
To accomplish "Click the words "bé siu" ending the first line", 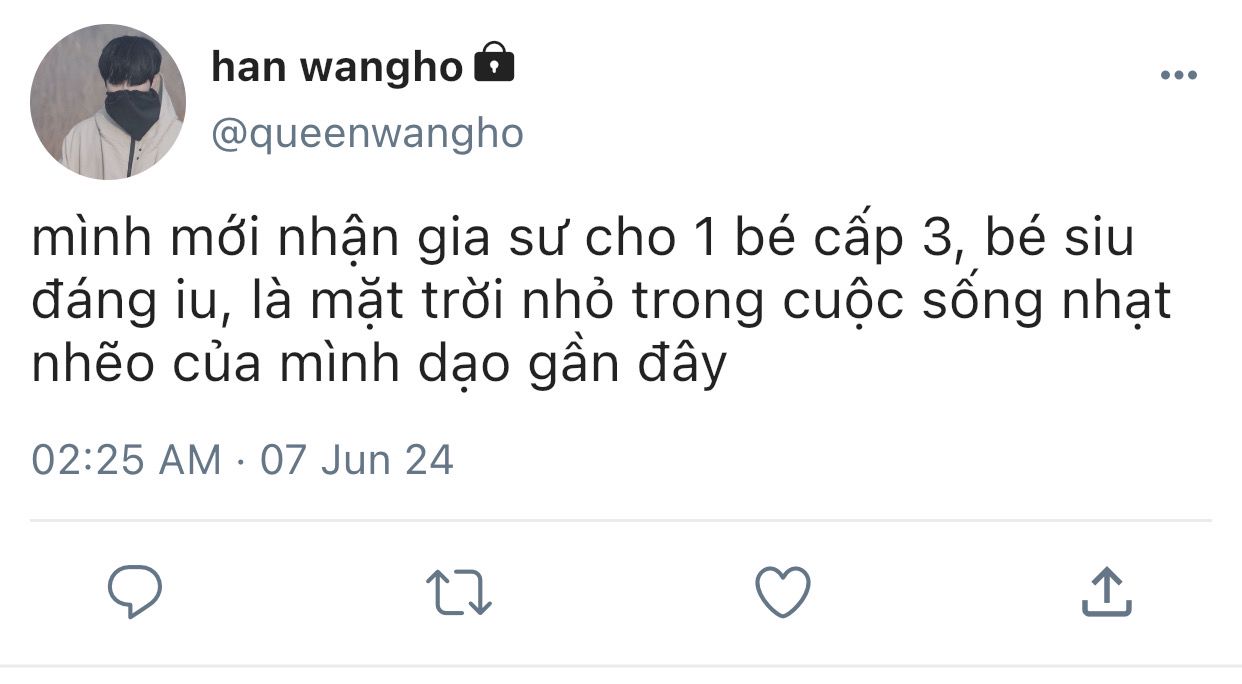I will coord(1059,239).
